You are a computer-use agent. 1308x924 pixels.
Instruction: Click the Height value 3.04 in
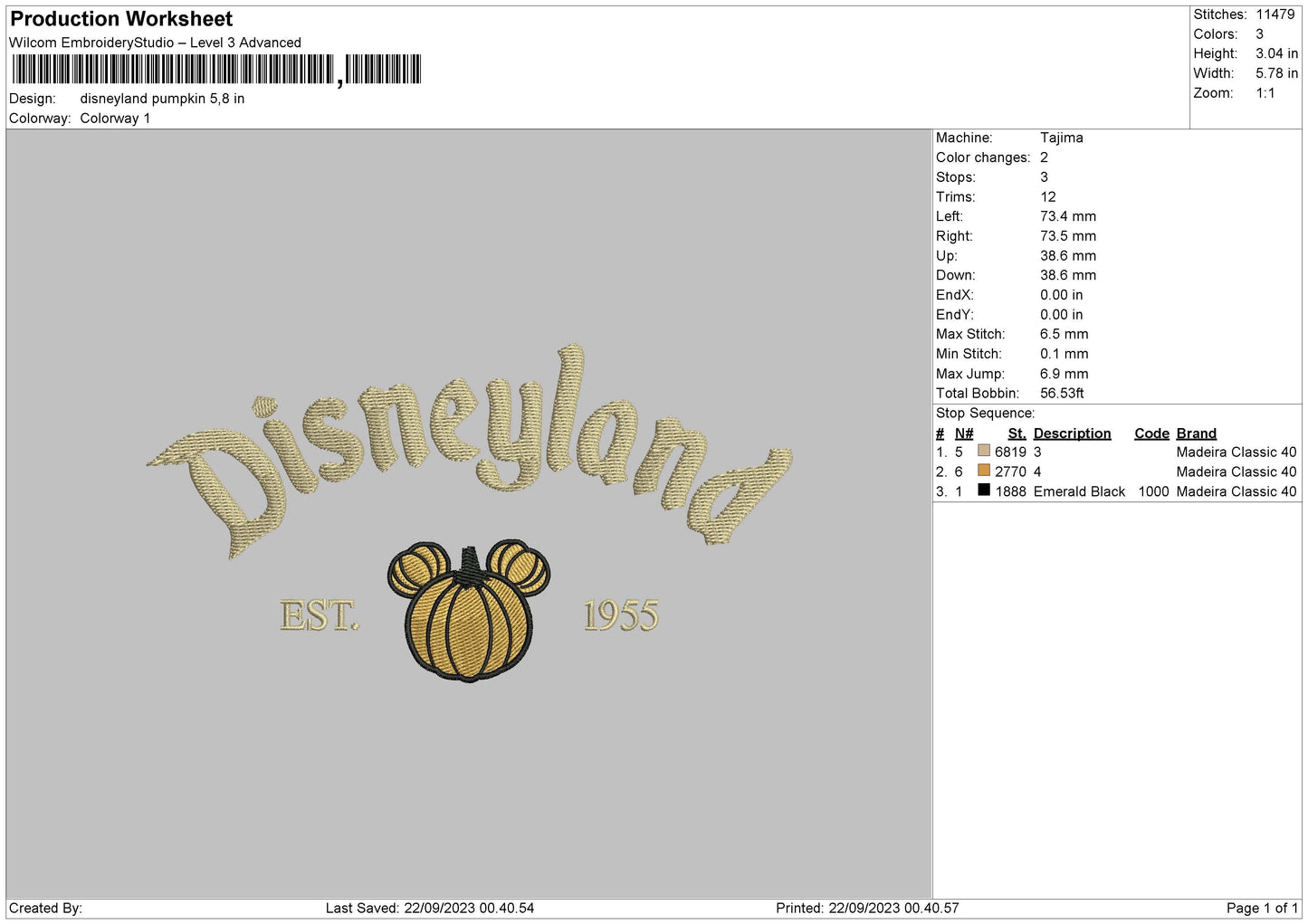click(1276, 53)
